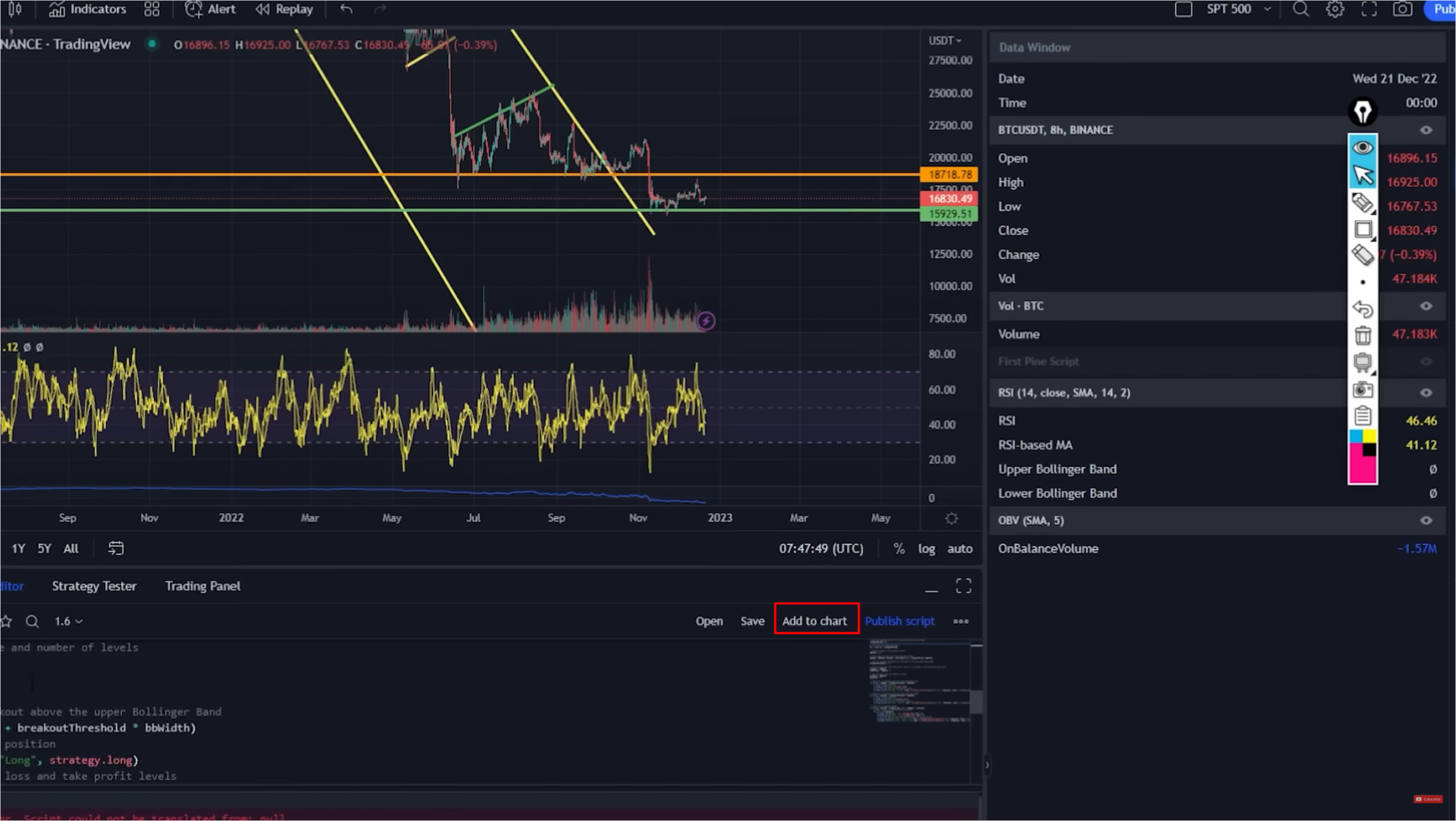Save the current Pine script
This screenshot has height=821, width=1456.
[x=752, y=622]
